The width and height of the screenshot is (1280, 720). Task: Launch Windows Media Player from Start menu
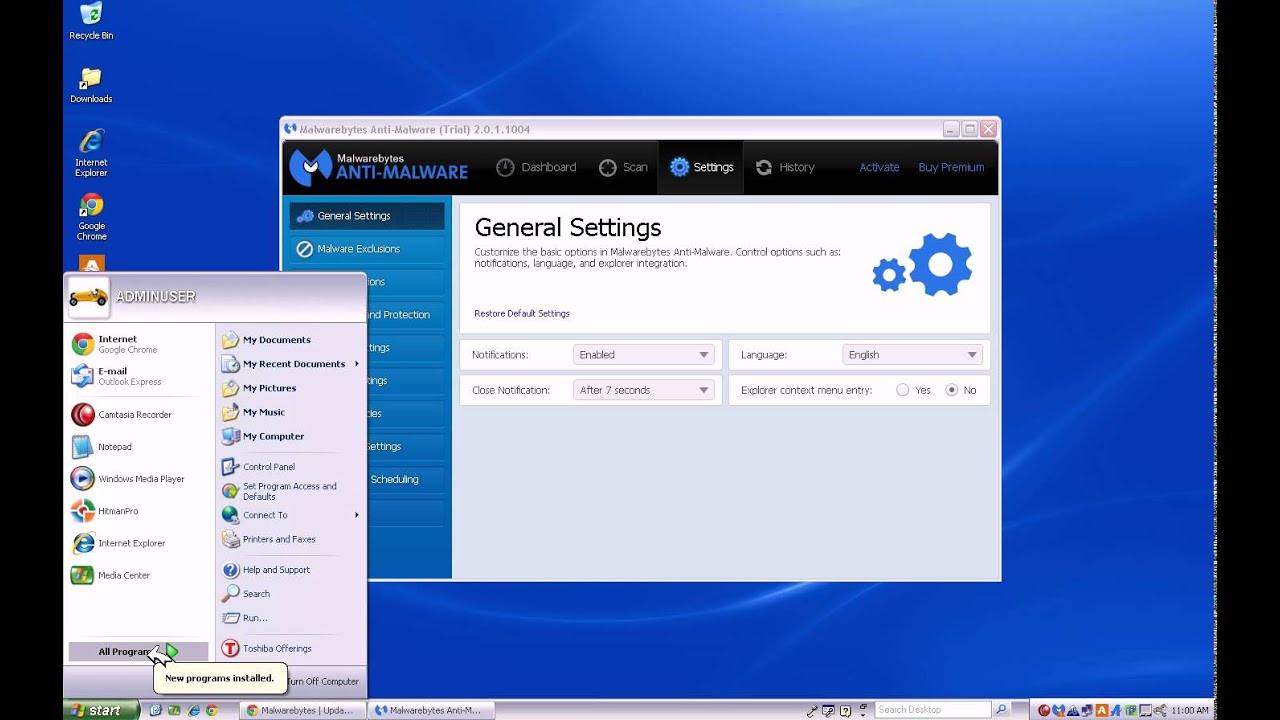[x=140, y=479]
